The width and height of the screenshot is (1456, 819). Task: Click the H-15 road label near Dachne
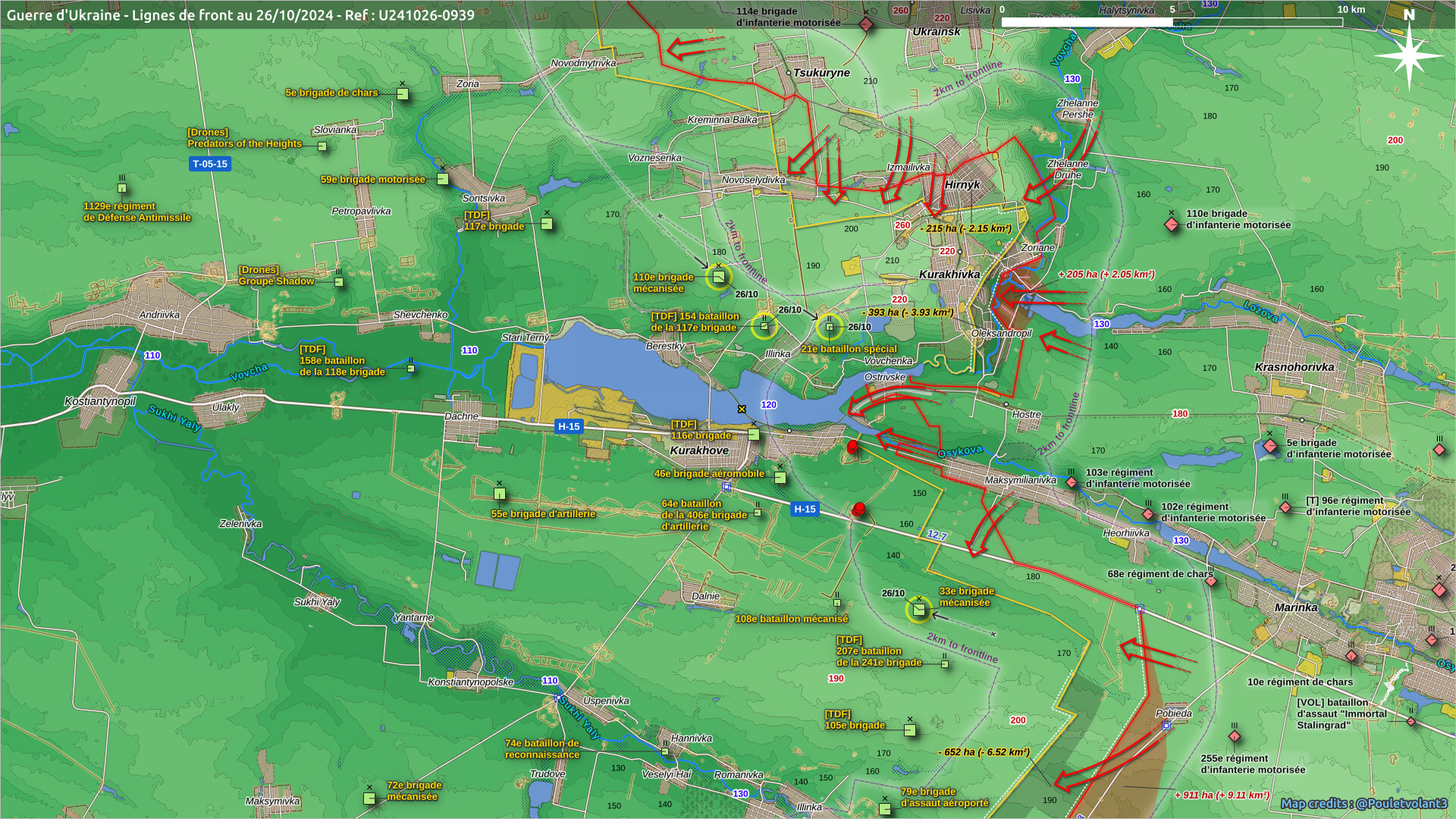pyautogui.click(x=569, y=426)
